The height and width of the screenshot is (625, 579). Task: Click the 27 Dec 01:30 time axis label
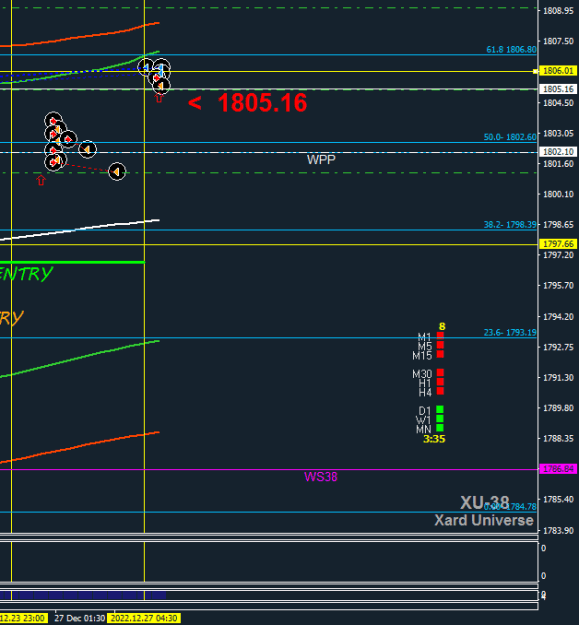(x=80, y=618)
